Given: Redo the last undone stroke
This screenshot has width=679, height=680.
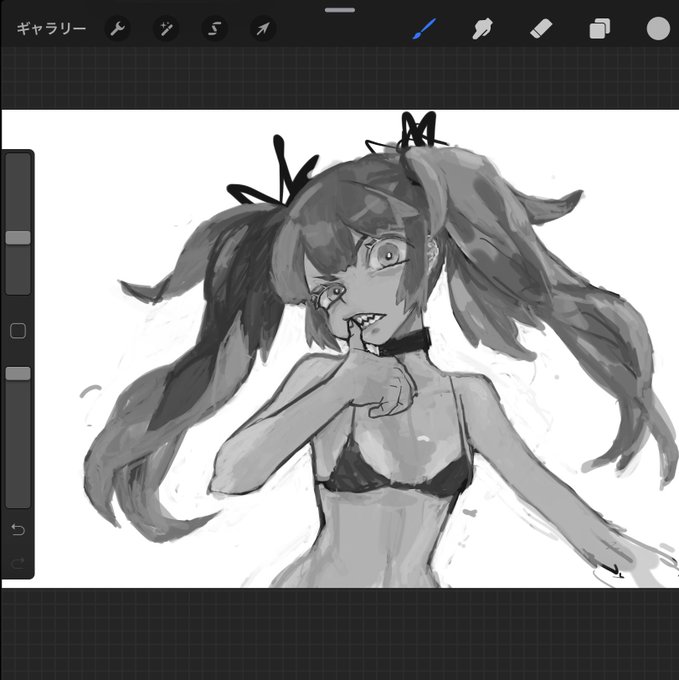Looking at the screenshot, I should click(x=18, y=563).
